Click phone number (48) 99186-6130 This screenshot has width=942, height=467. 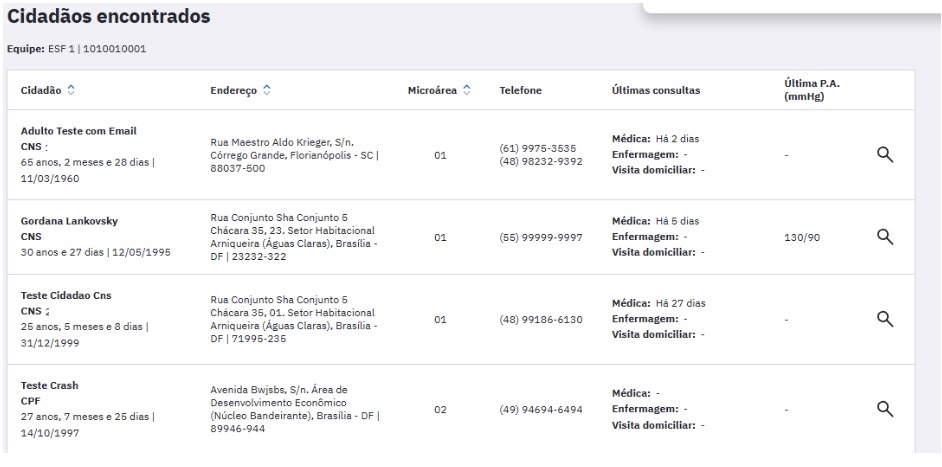[540, 319]
